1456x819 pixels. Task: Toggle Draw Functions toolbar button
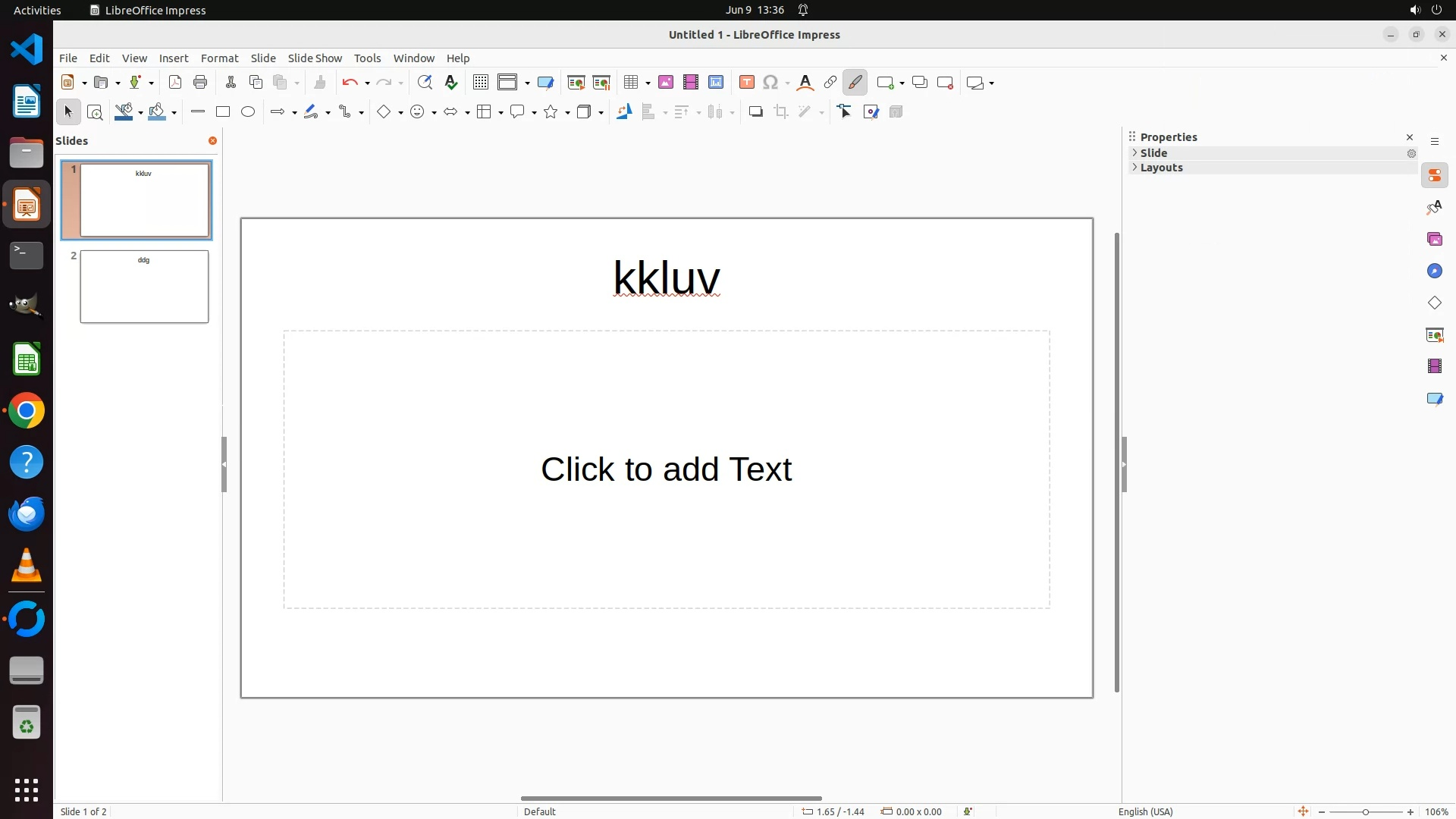coord(855,83)
